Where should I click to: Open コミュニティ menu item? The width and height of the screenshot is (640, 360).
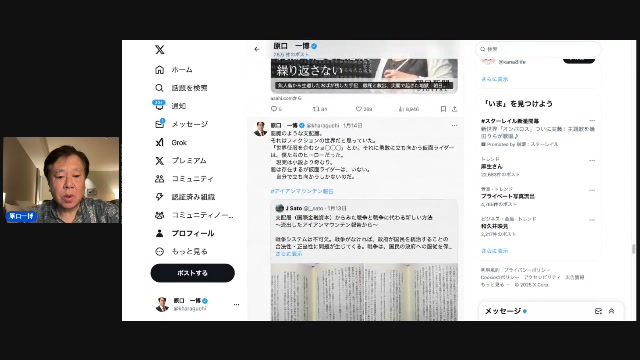[184, 179]
